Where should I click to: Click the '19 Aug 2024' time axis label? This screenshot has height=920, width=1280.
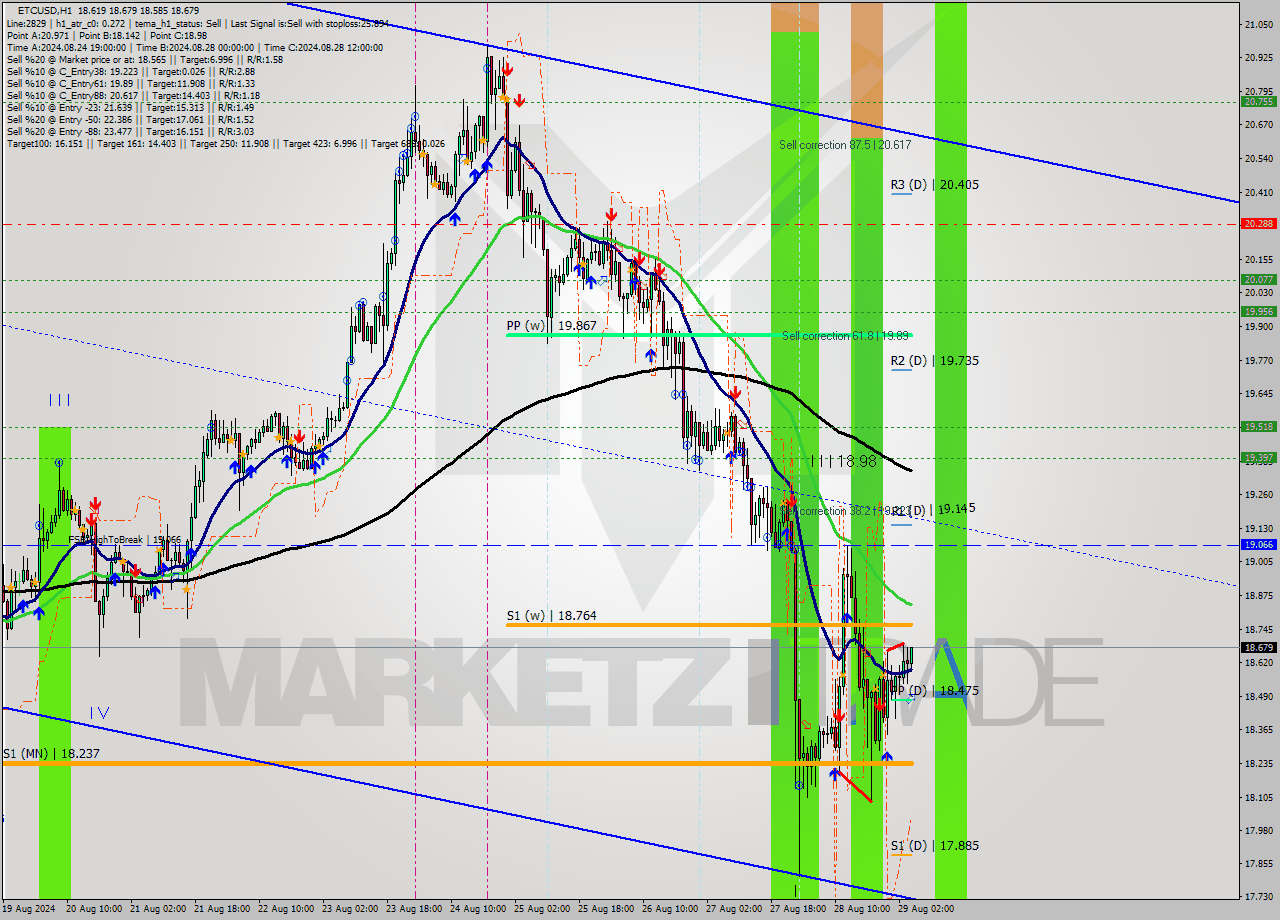(28, 910)
